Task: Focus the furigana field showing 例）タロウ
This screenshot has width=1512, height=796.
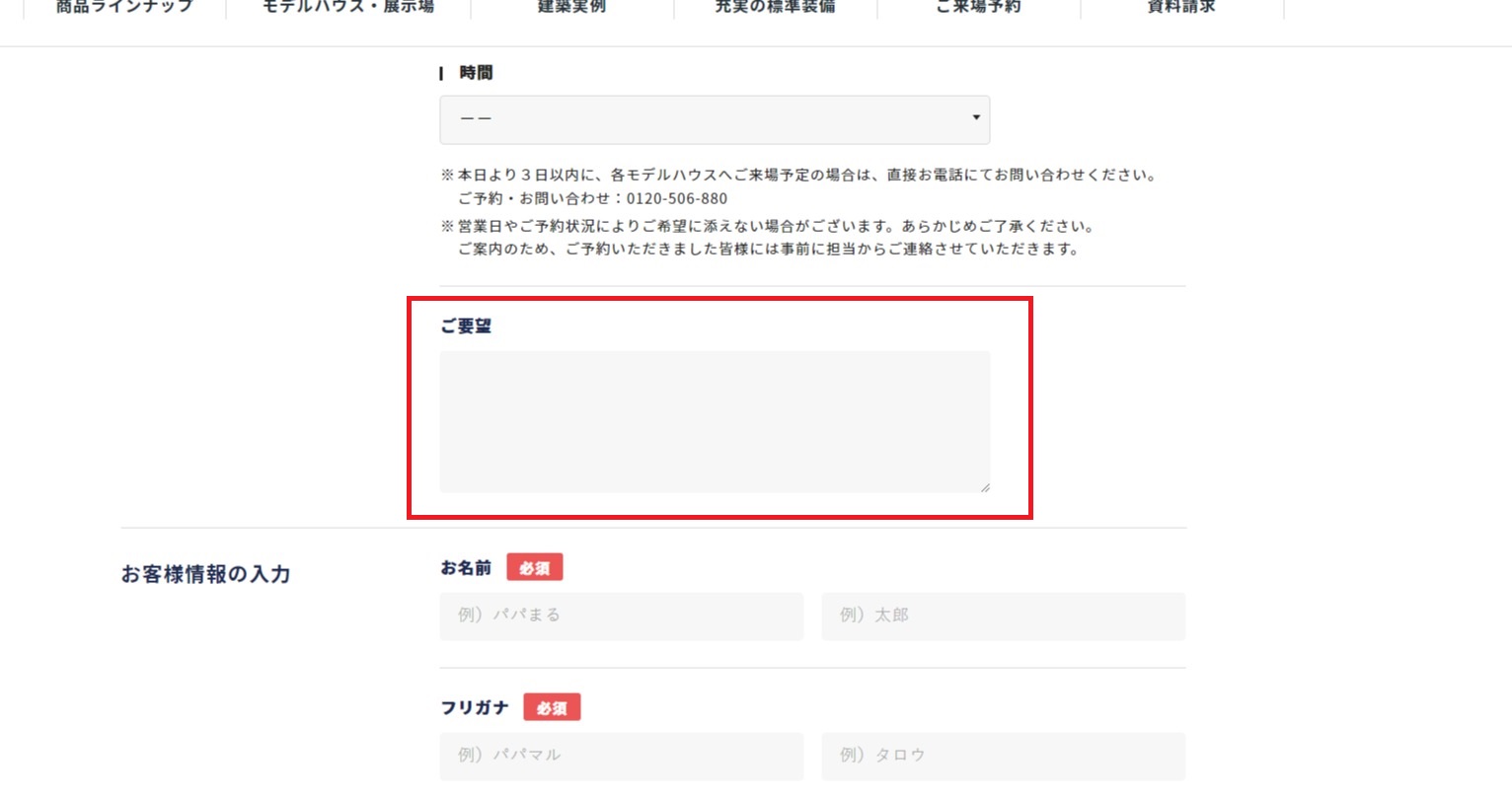Action: click(x=1003, y=756)
